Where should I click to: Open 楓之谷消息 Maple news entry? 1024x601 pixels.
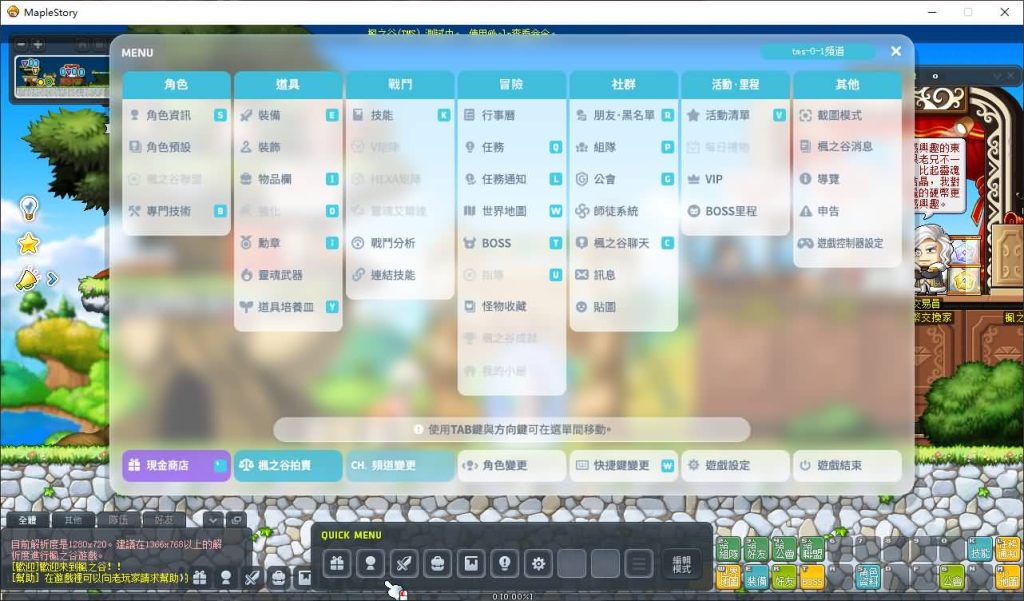(x=847, y=147)
